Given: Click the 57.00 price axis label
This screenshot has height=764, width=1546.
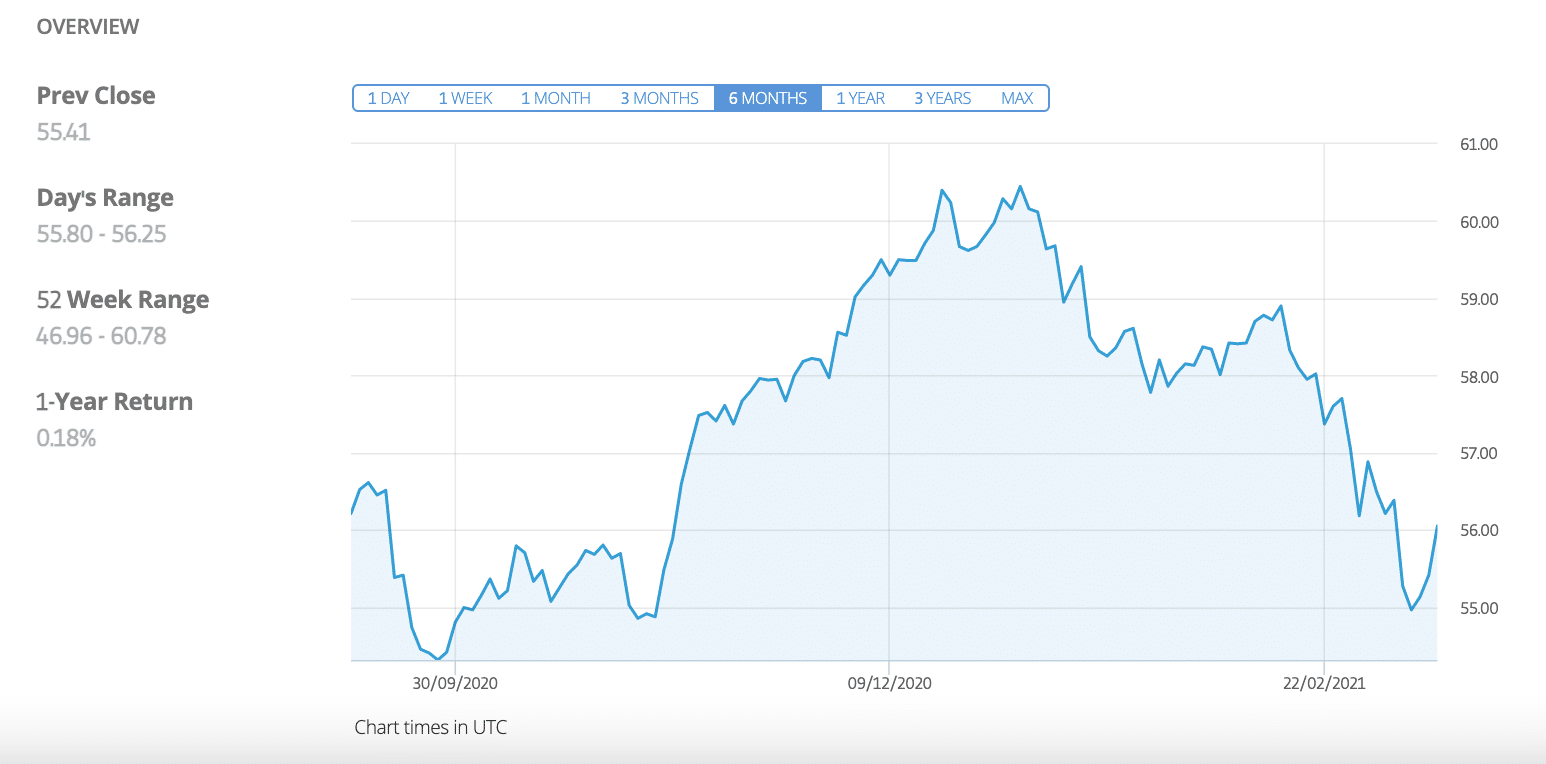Looking at the screenshot, I should point(1479,454).
